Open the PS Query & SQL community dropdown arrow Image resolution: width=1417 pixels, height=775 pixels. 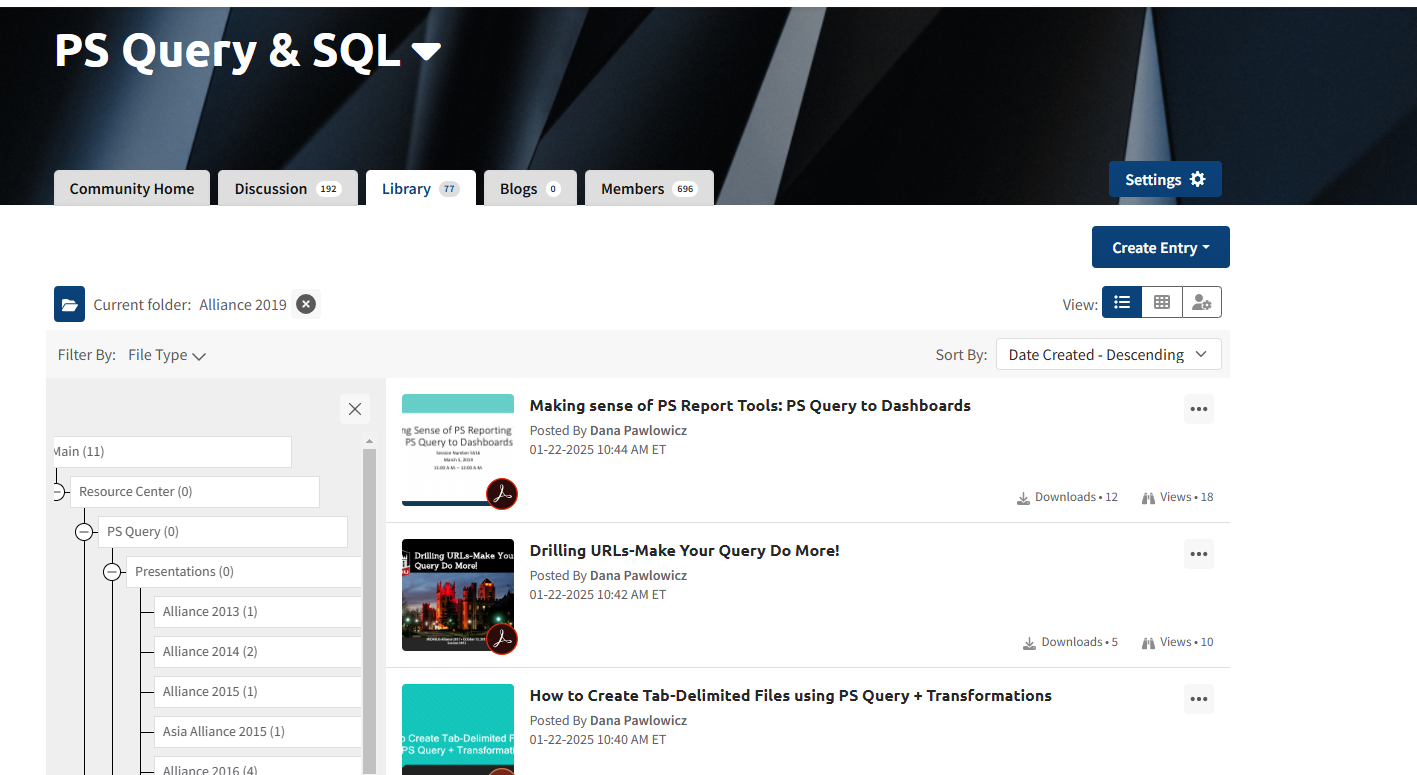[x=426, y=52]
